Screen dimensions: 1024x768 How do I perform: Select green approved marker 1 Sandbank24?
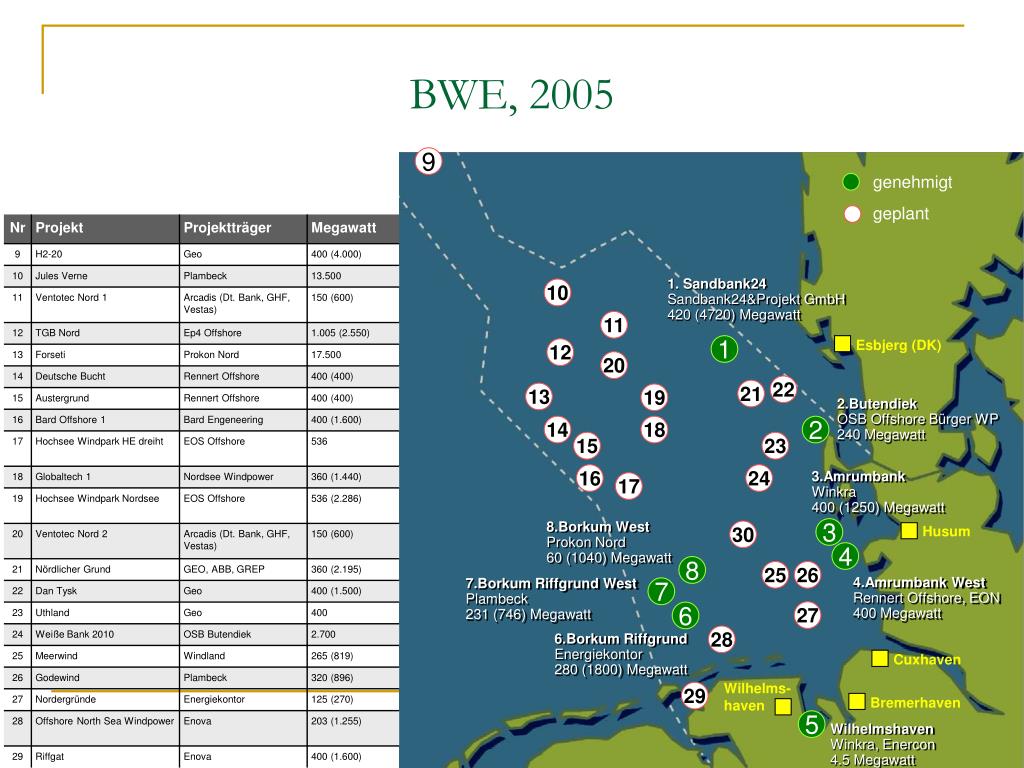724,349
